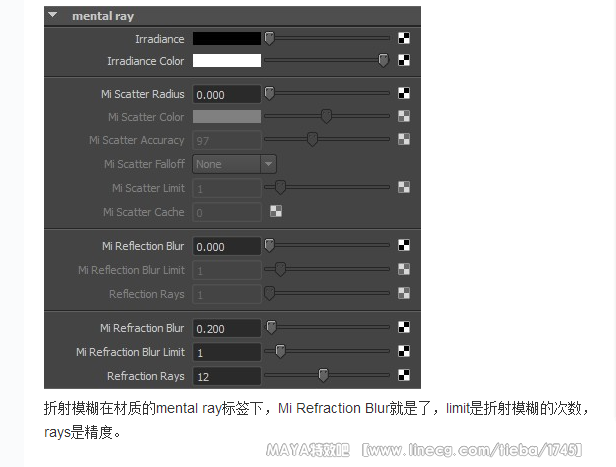Click the Mi Scatter Accuracy value field
The height and width of the screenshot is (467, 616).
pyautogui.click(x=227, y=140)
